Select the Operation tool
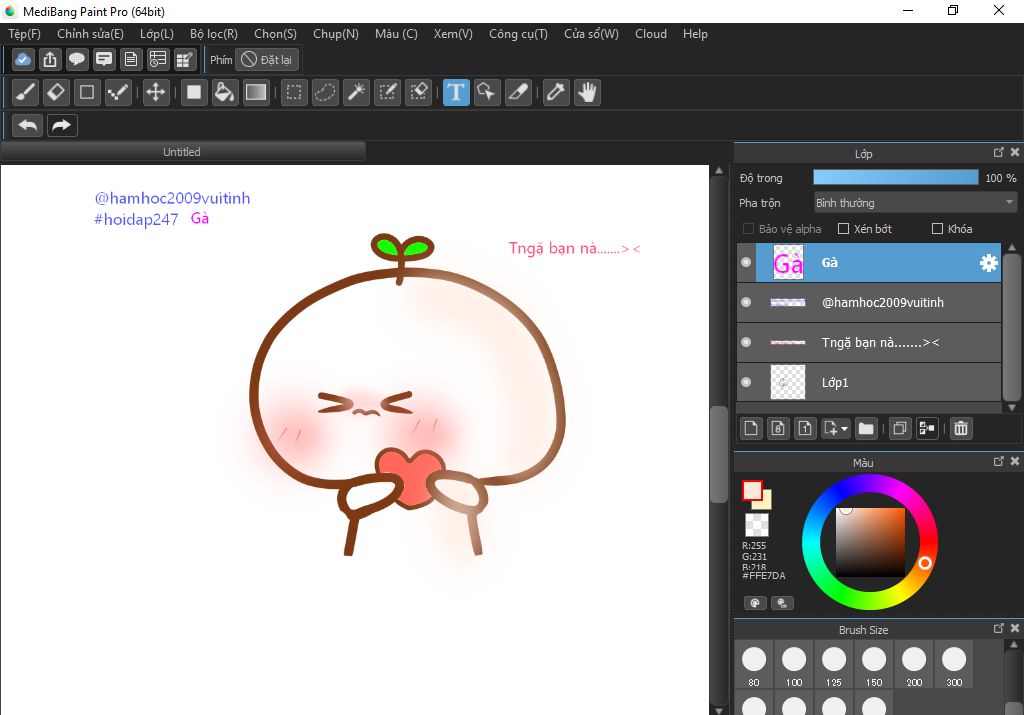 (x=487, y=92)
